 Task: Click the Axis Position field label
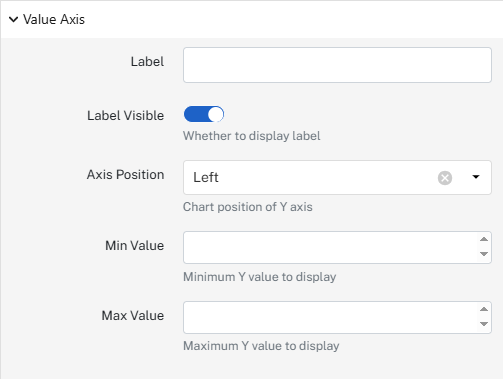click(x=125, y=175)
